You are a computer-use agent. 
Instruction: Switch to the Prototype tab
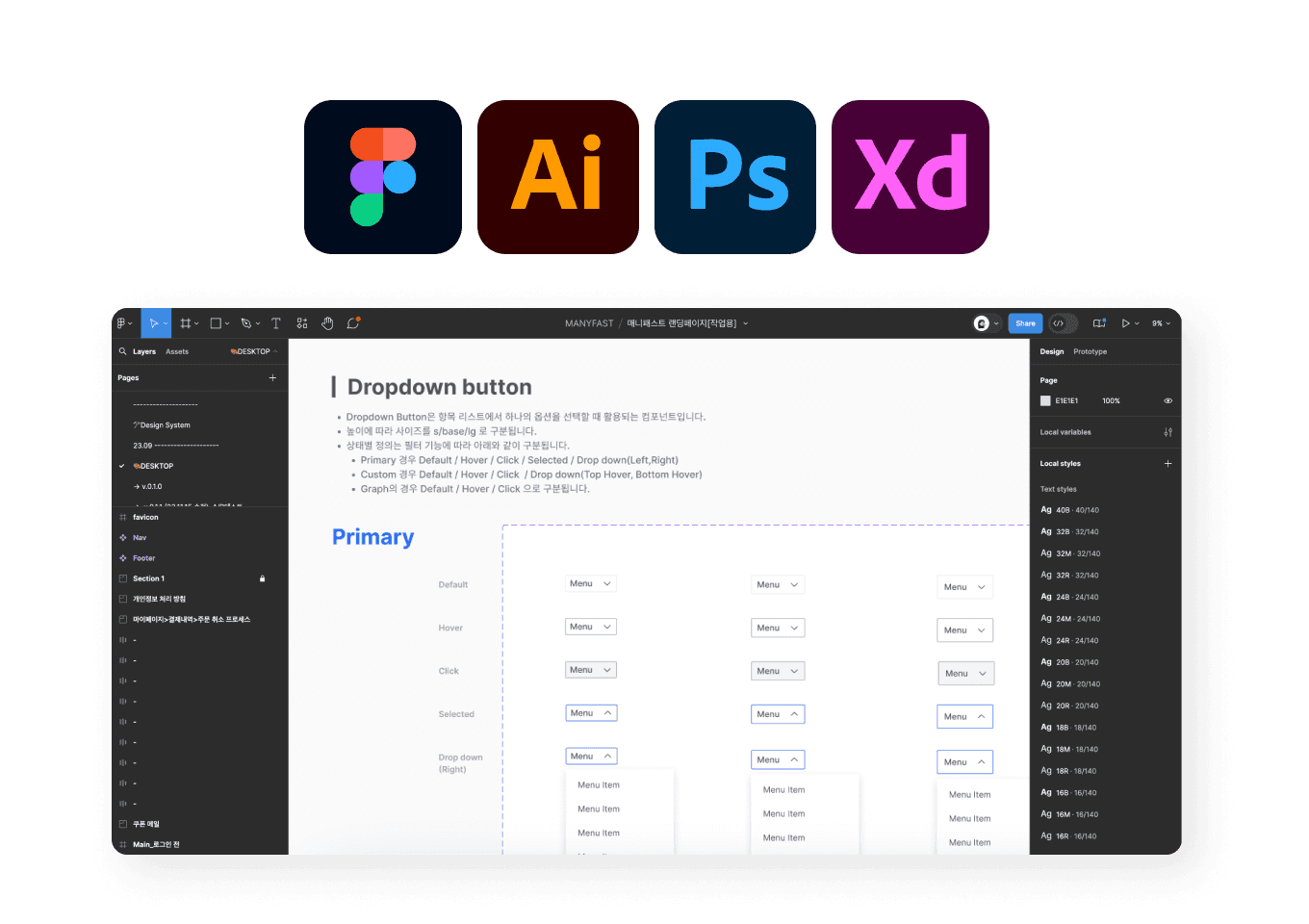[1091, 351]
